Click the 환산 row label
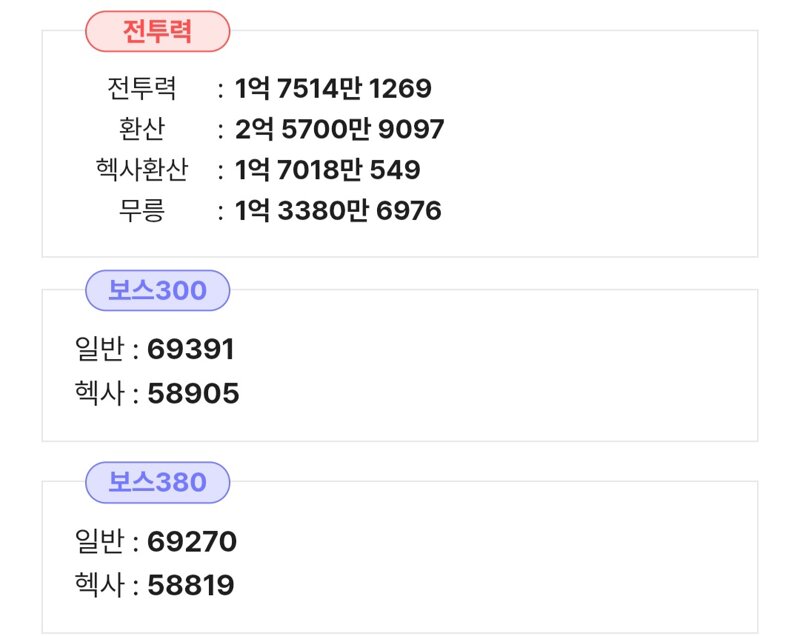Screen dimensions: 800x636 coord(142,129)
